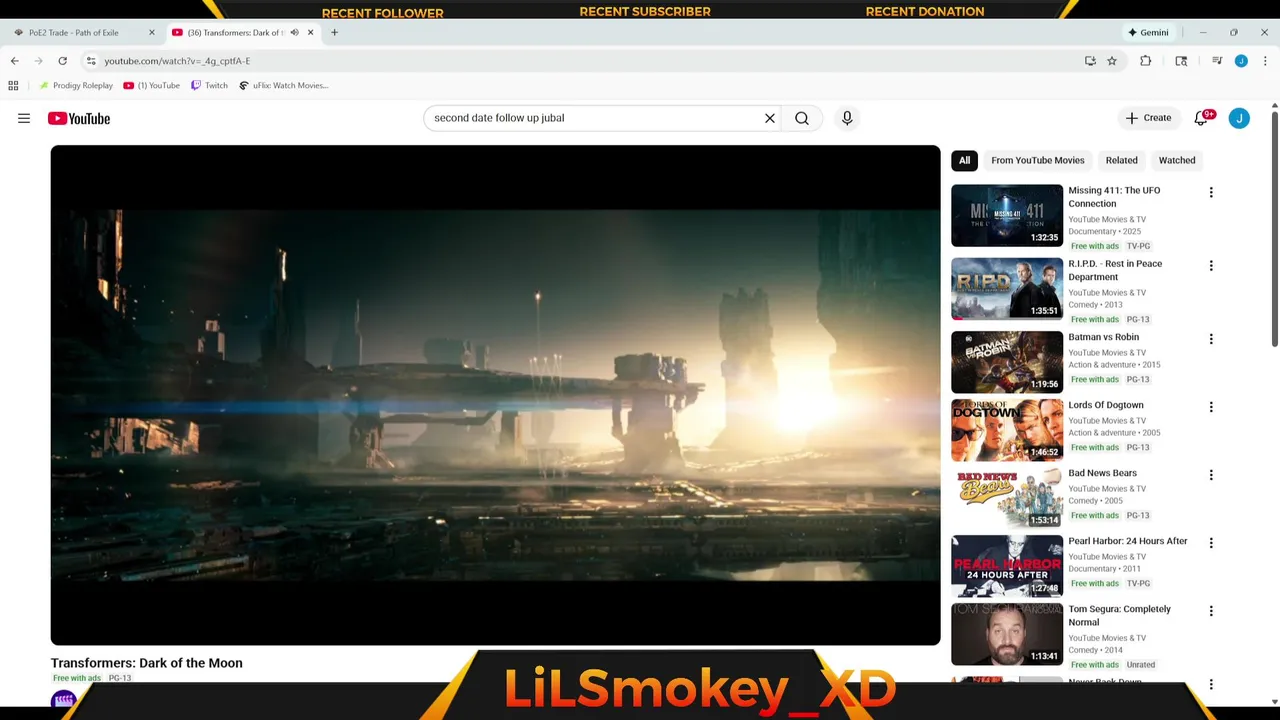Start voice search with microphone icon
The width and height of the screenshot is (1280, 720).
tap(847, 118)
